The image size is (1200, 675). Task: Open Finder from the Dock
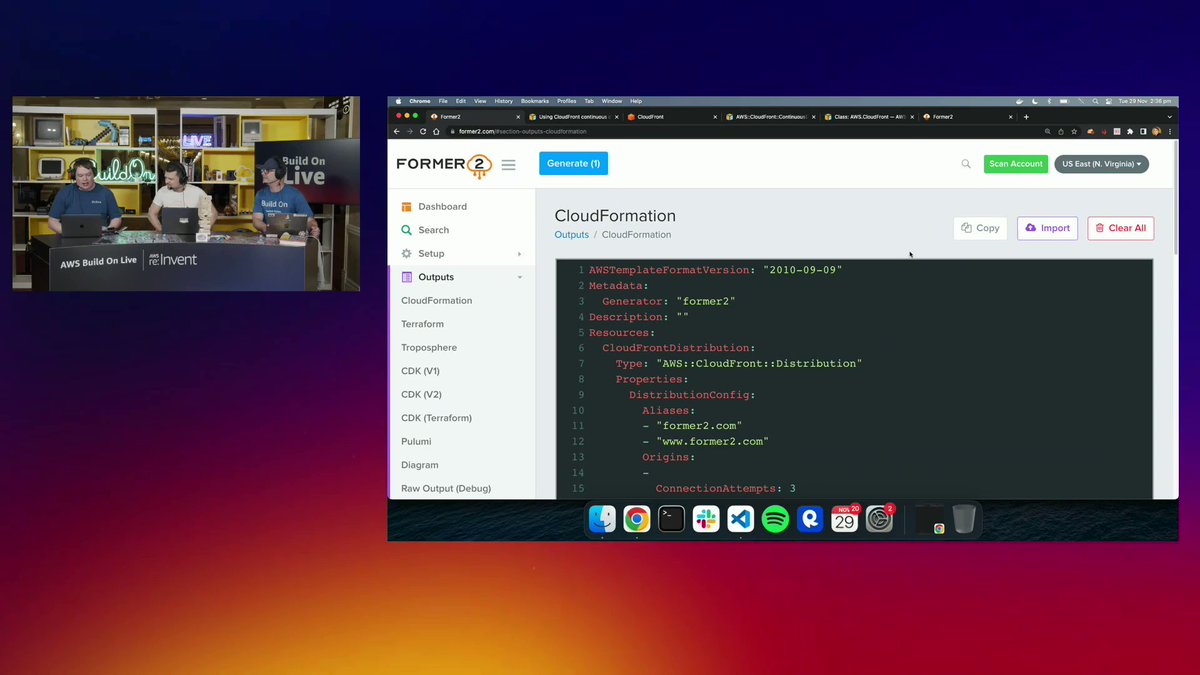coord(602,519)
